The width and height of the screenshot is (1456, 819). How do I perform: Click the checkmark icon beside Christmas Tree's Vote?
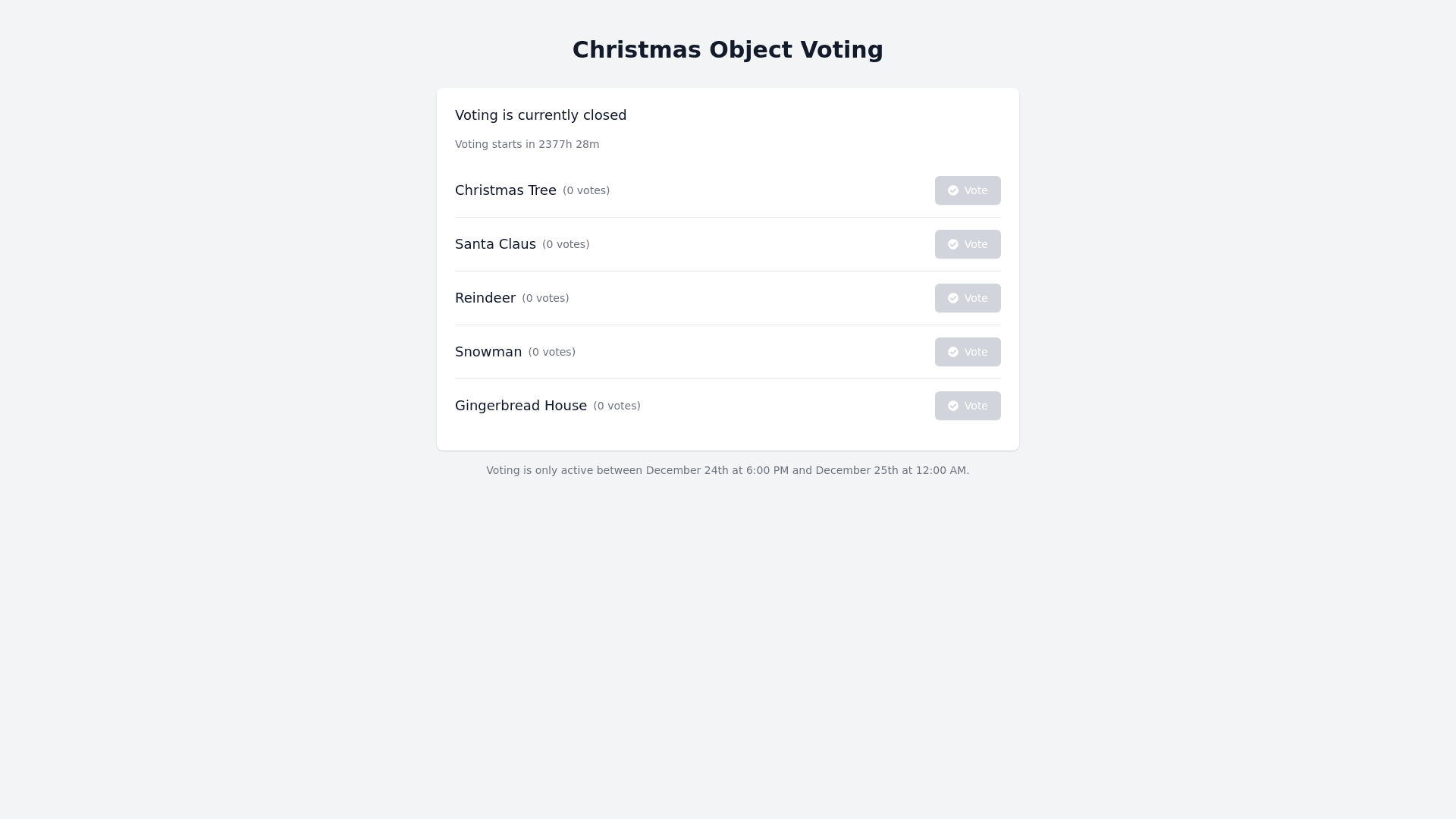coord(953,190)
